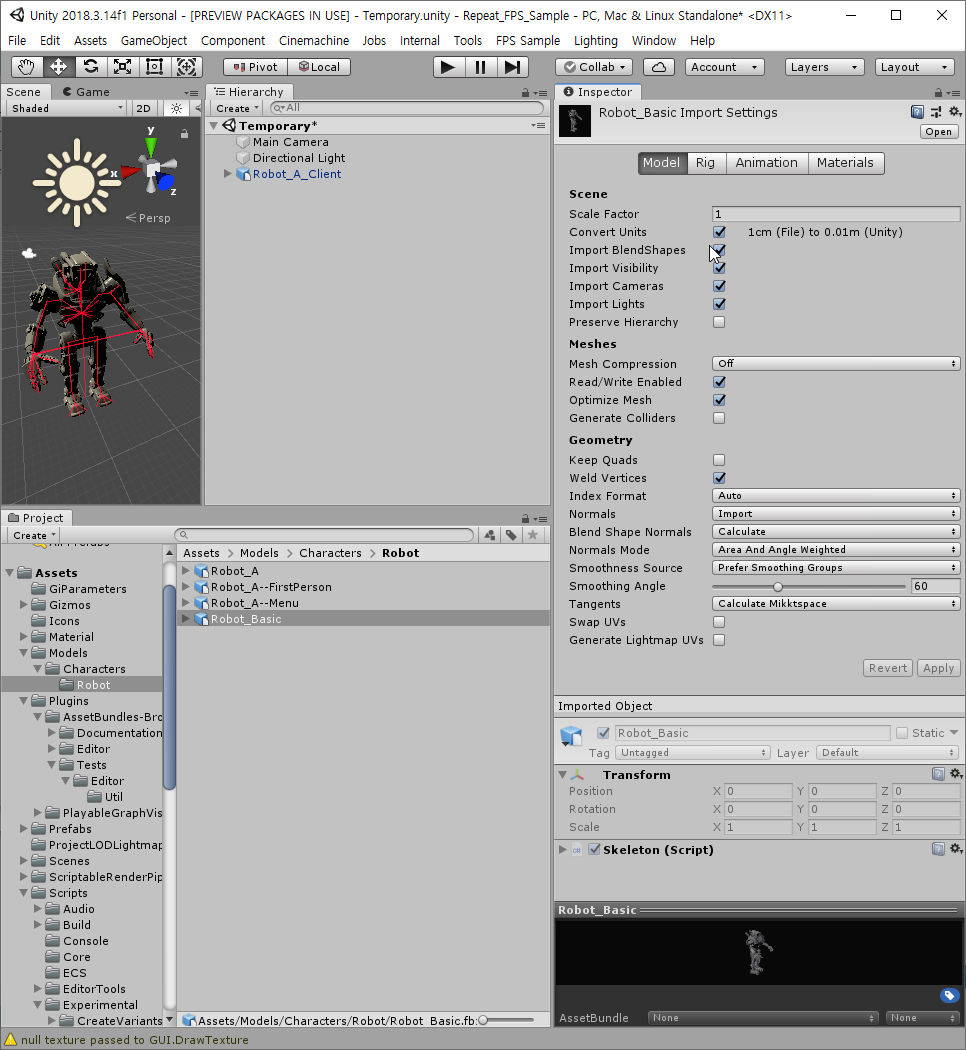The height and width of the screenshot is (1050, 966).
Task: Select the Scale tool in toolbar
Action: point(123,67)
